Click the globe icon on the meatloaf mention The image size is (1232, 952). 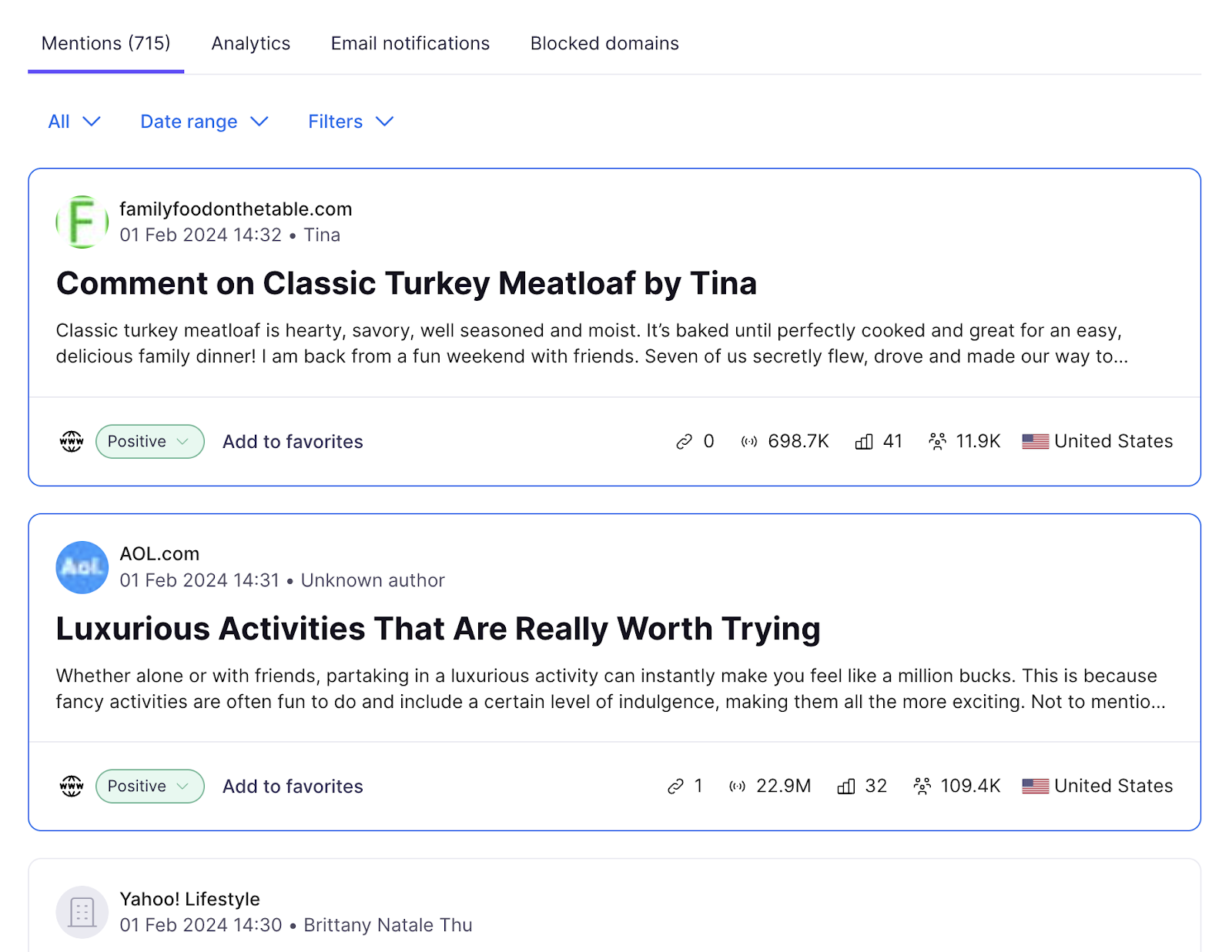pyautogui.click(x=71, y=441)
